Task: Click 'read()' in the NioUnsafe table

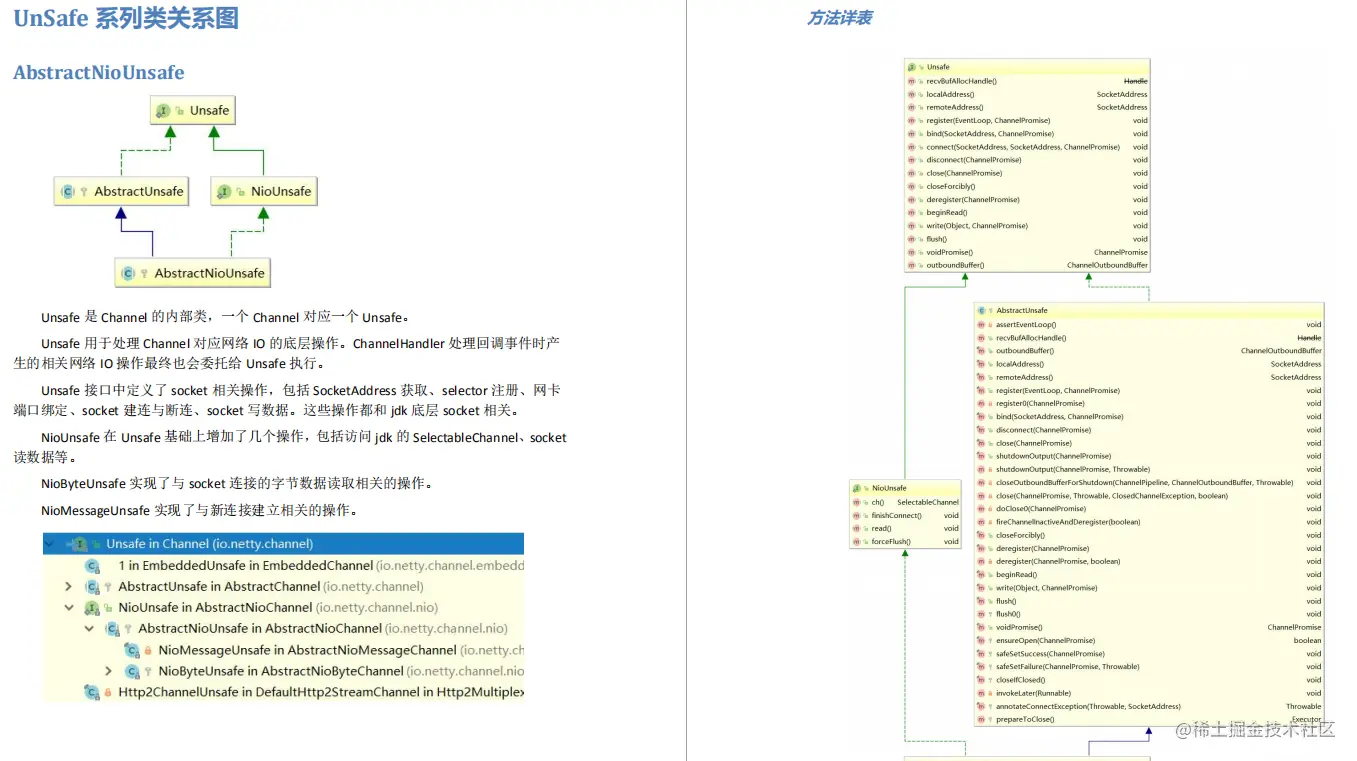Action: point(881,529)
